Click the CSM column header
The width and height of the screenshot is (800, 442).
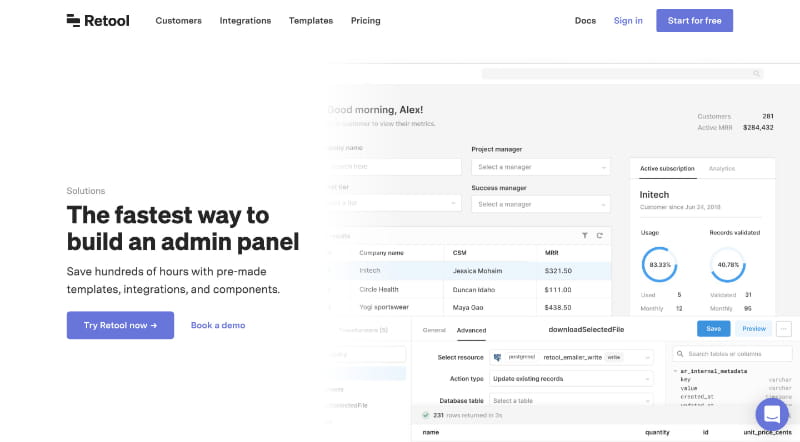pos(459,253)
